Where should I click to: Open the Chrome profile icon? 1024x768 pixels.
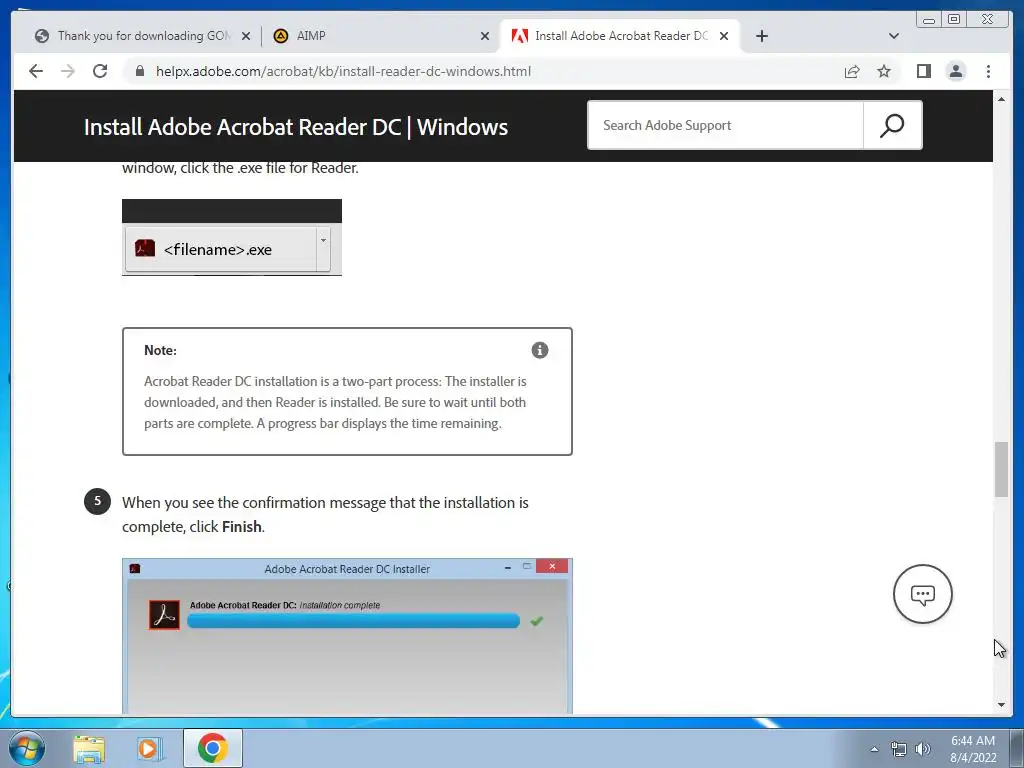click(x=955, y=71)
